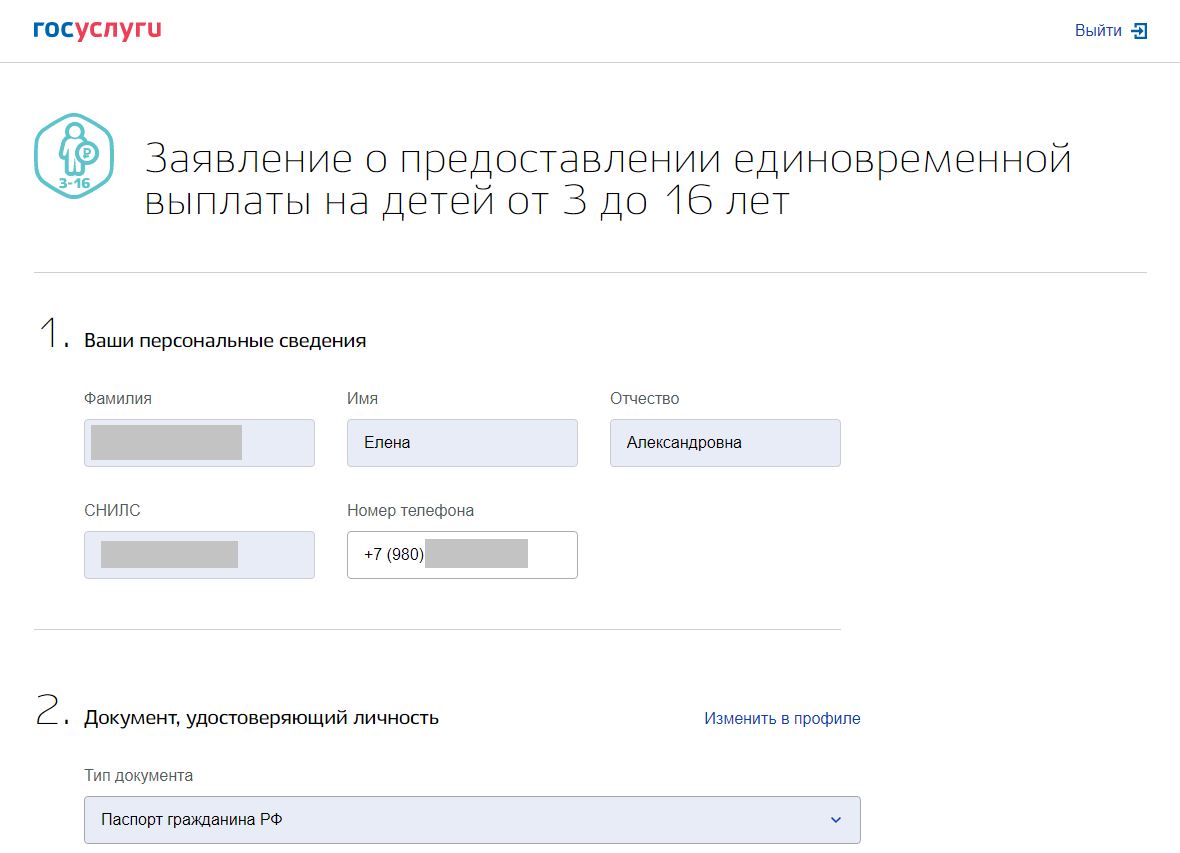Edit the Номер телефона field
This screenshot has width=1180, height=853.
click(462, 555)
